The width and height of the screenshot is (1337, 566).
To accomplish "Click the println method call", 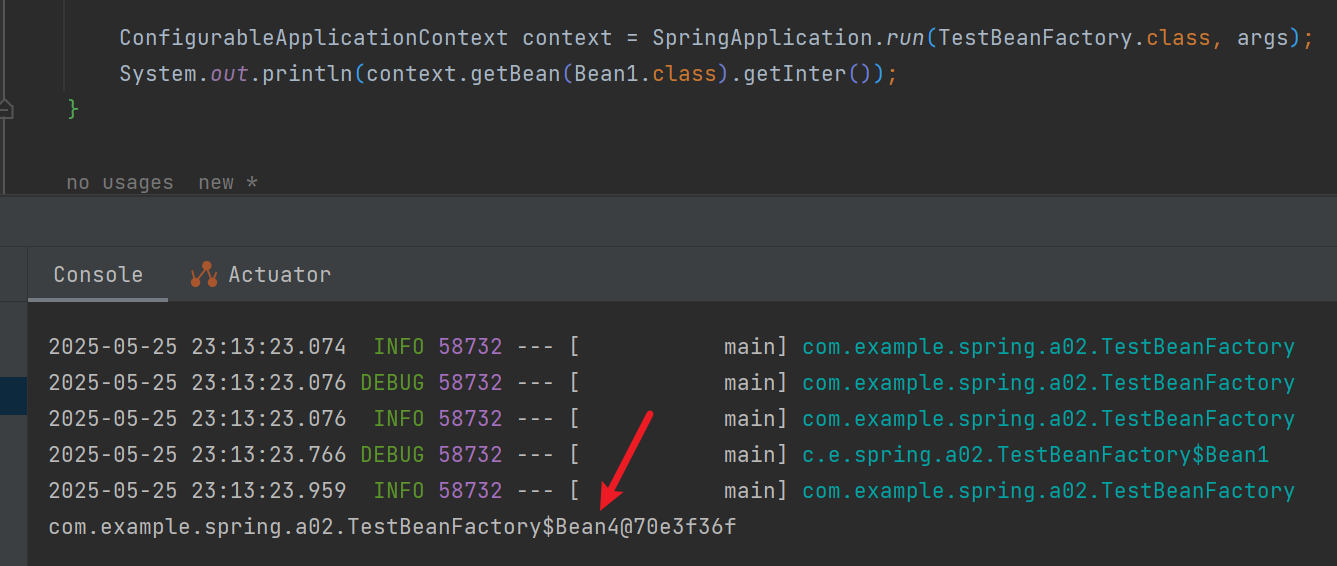I will pos(308,74).
